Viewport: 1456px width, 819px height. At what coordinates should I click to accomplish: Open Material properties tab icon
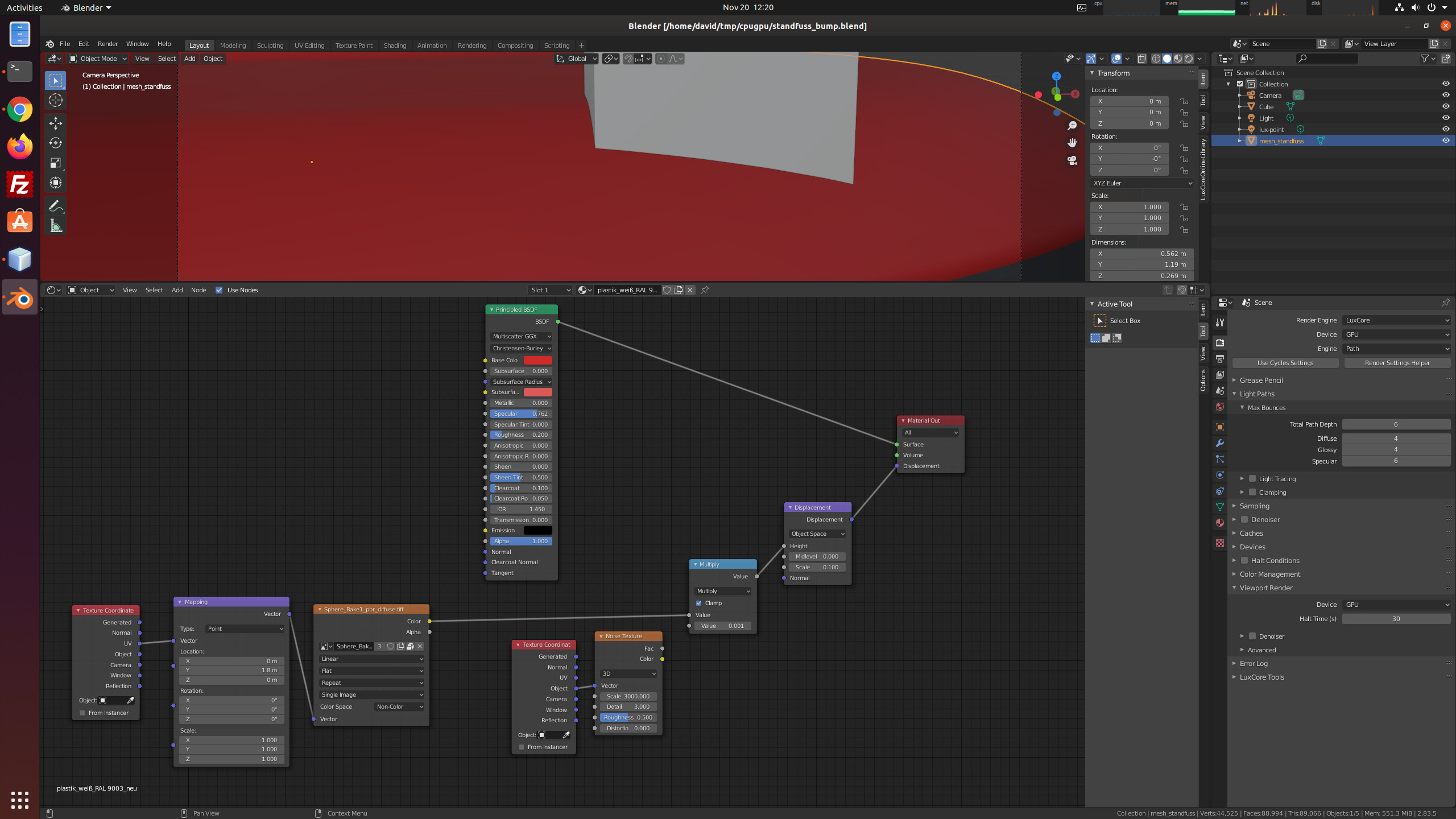click(x=1219, y=523)
